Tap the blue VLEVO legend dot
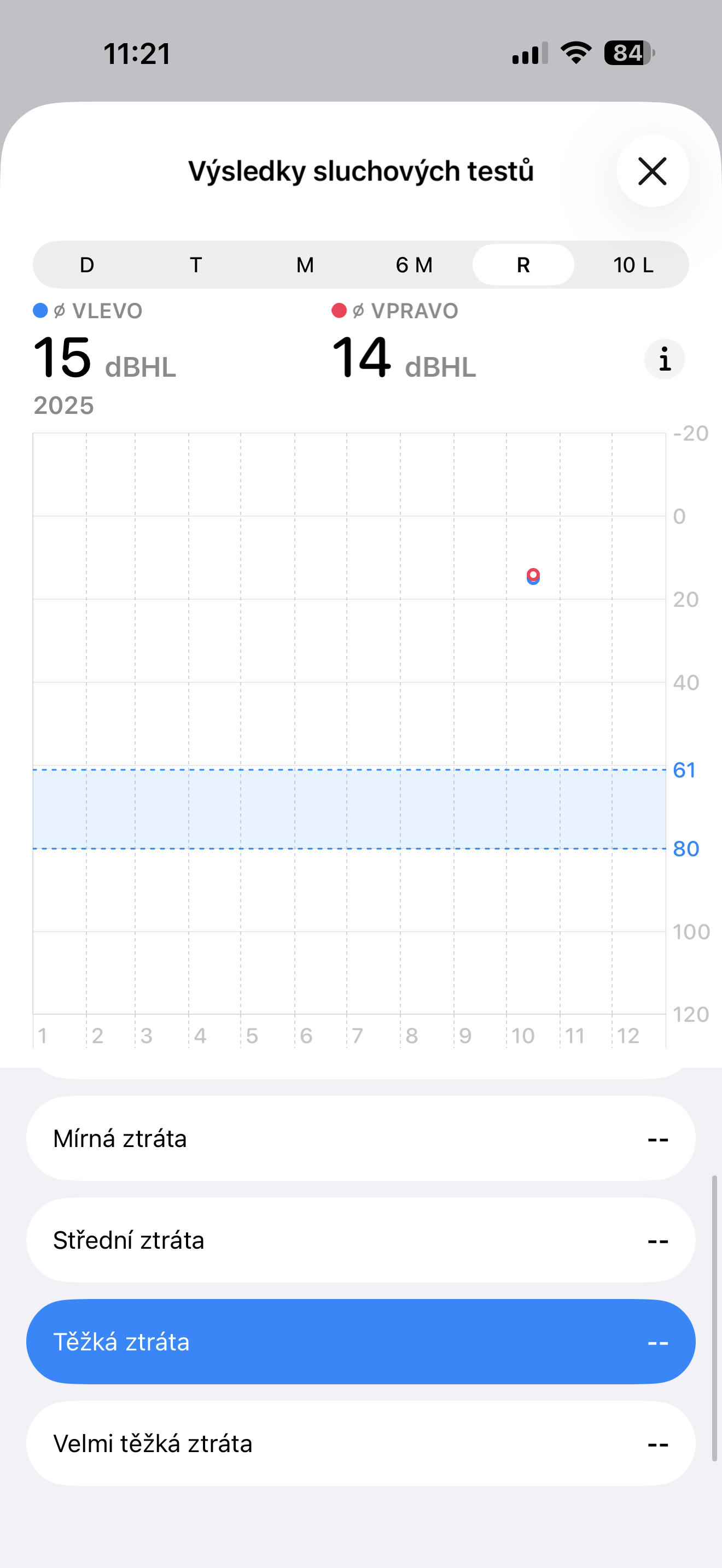This screenshot has height=1568, width=722. point(40,311)
